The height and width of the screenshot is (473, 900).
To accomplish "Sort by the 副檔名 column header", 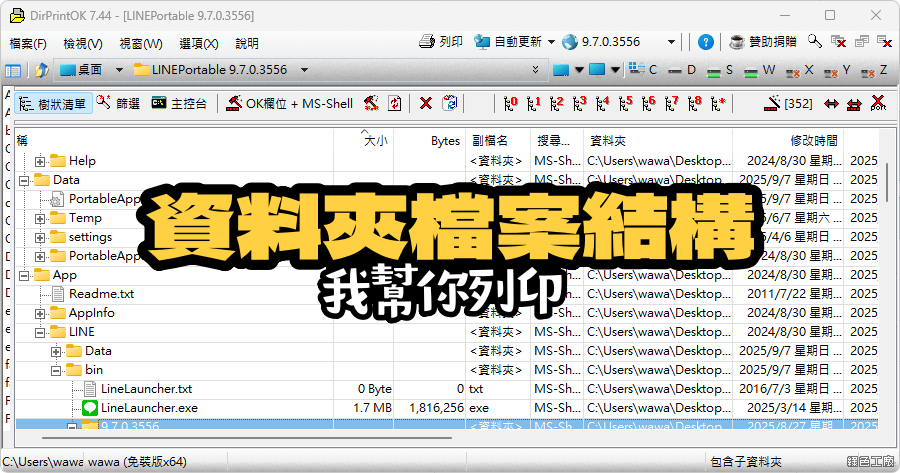I will [498, 141].
